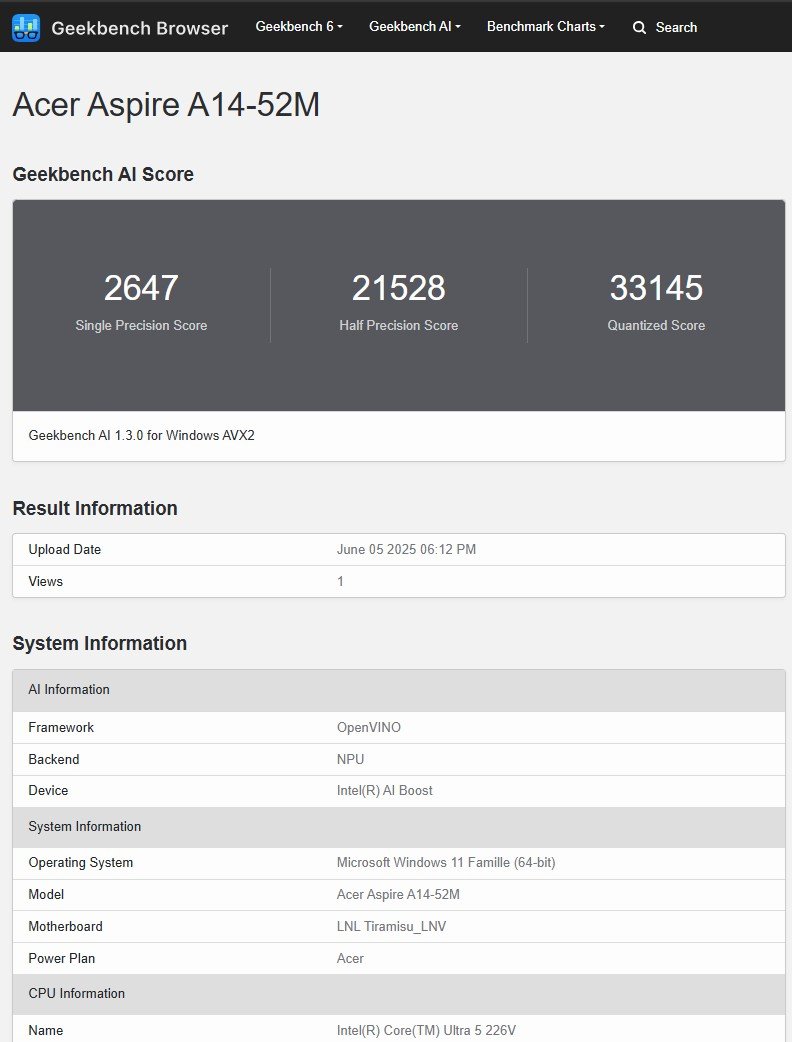This screenshot has width=792, height=1042.
Task: Select the System Information main heading
Action: pos(100,643)
